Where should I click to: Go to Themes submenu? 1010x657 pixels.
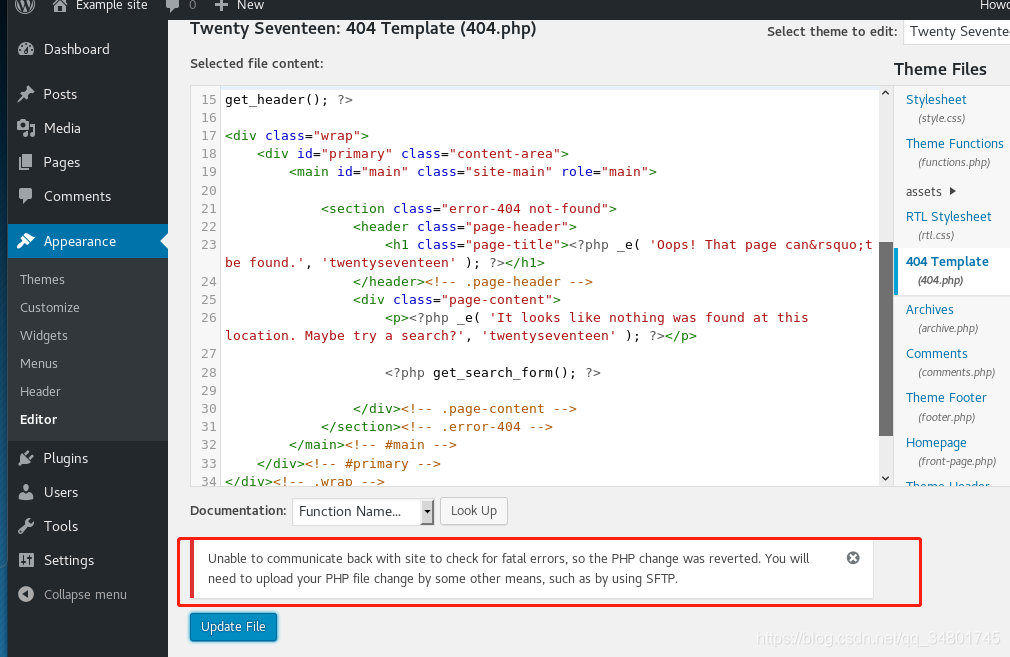pyautogui.click(x=43, y=280)
